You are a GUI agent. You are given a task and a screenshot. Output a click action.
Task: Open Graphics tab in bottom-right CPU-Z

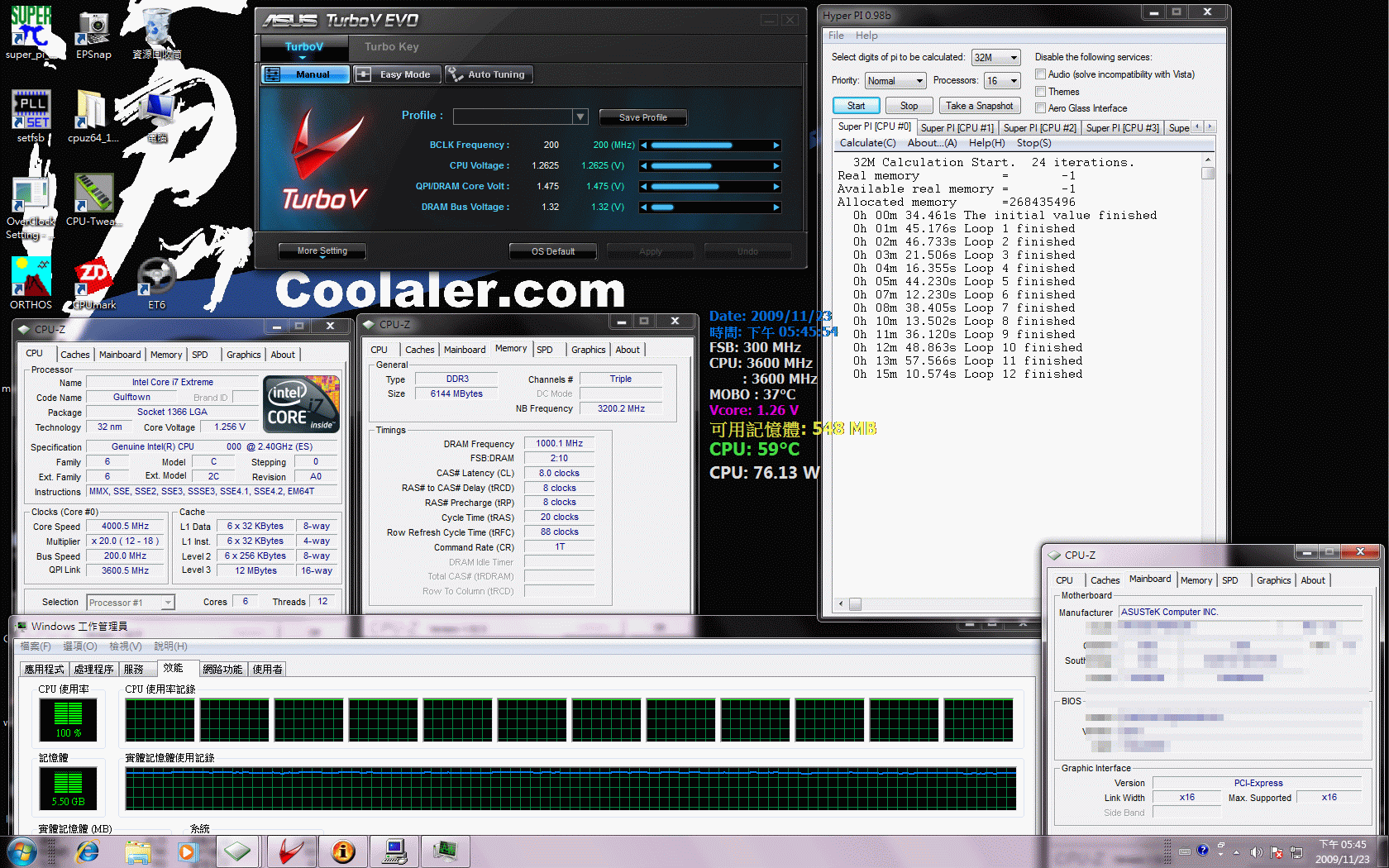point(1273,580)
